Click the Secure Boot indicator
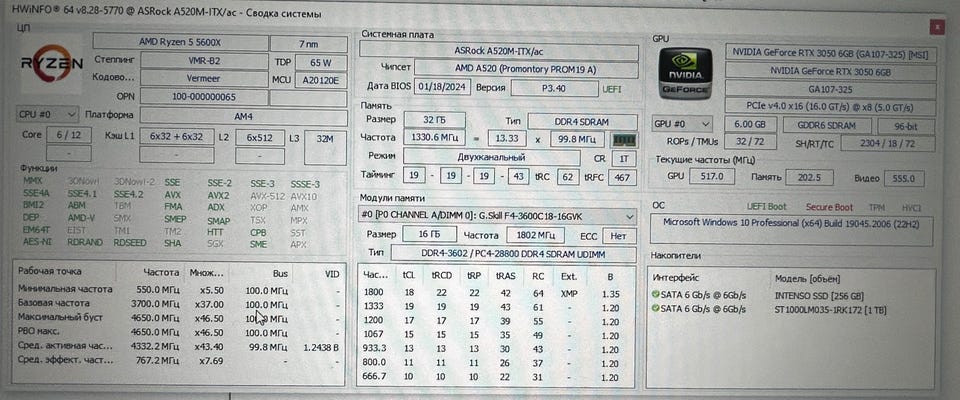Screen dimensions: 960x400 click(x=829, y=207)
